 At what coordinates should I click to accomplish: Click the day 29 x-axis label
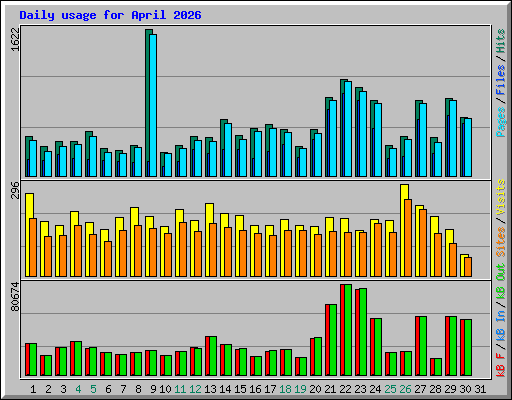point(450,389)
